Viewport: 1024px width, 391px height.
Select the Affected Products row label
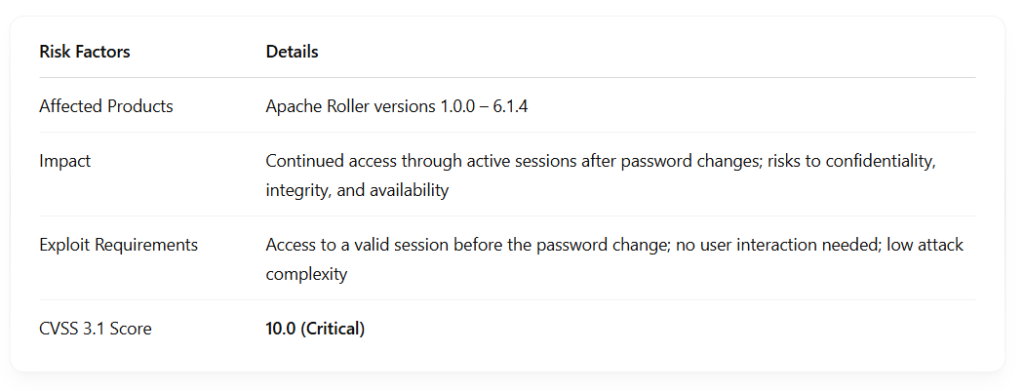tap(106, 106)
